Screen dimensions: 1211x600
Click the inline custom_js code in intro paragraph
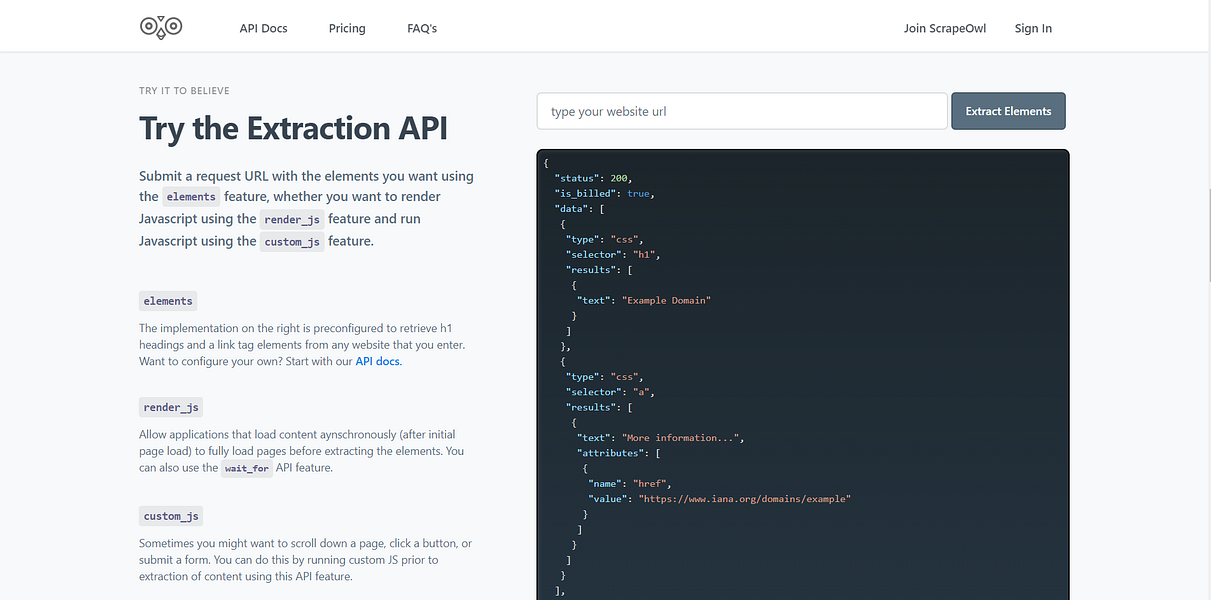tap(292, 241)
